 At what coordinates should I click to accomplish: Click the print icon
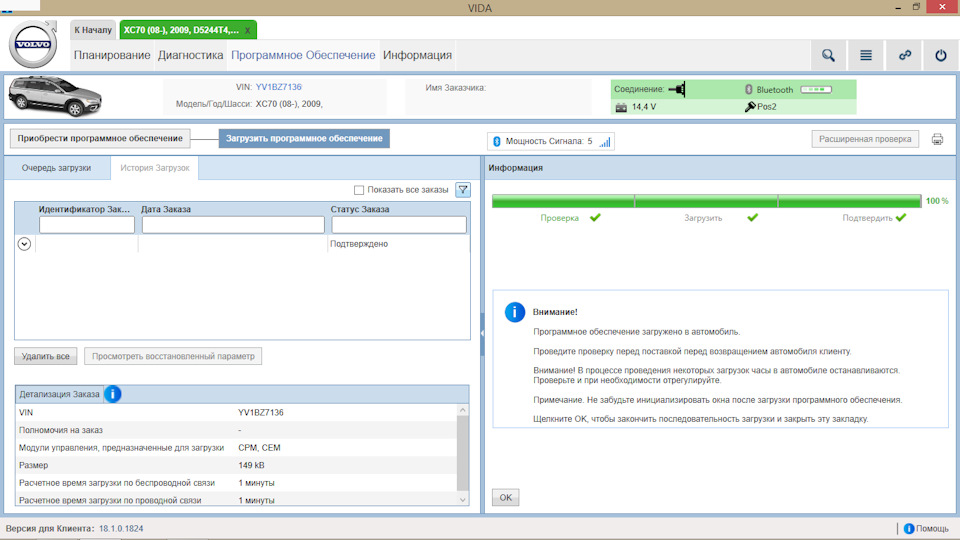[x=937, y=140]
